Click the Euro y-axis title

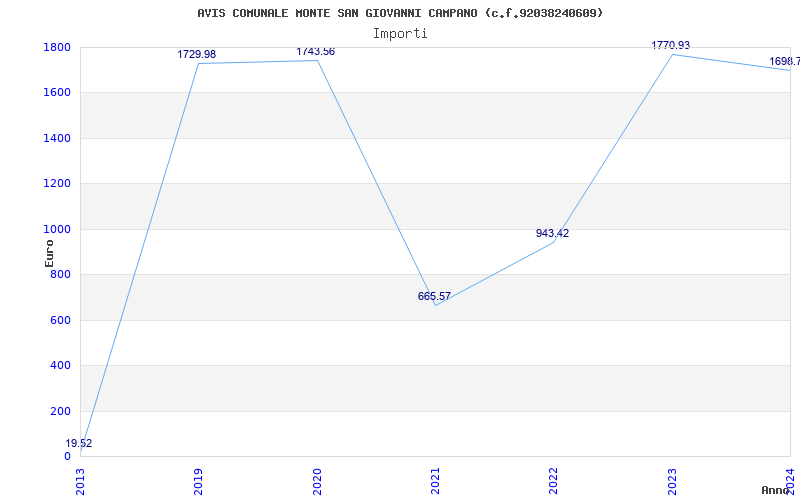click(x=49, y=253)
